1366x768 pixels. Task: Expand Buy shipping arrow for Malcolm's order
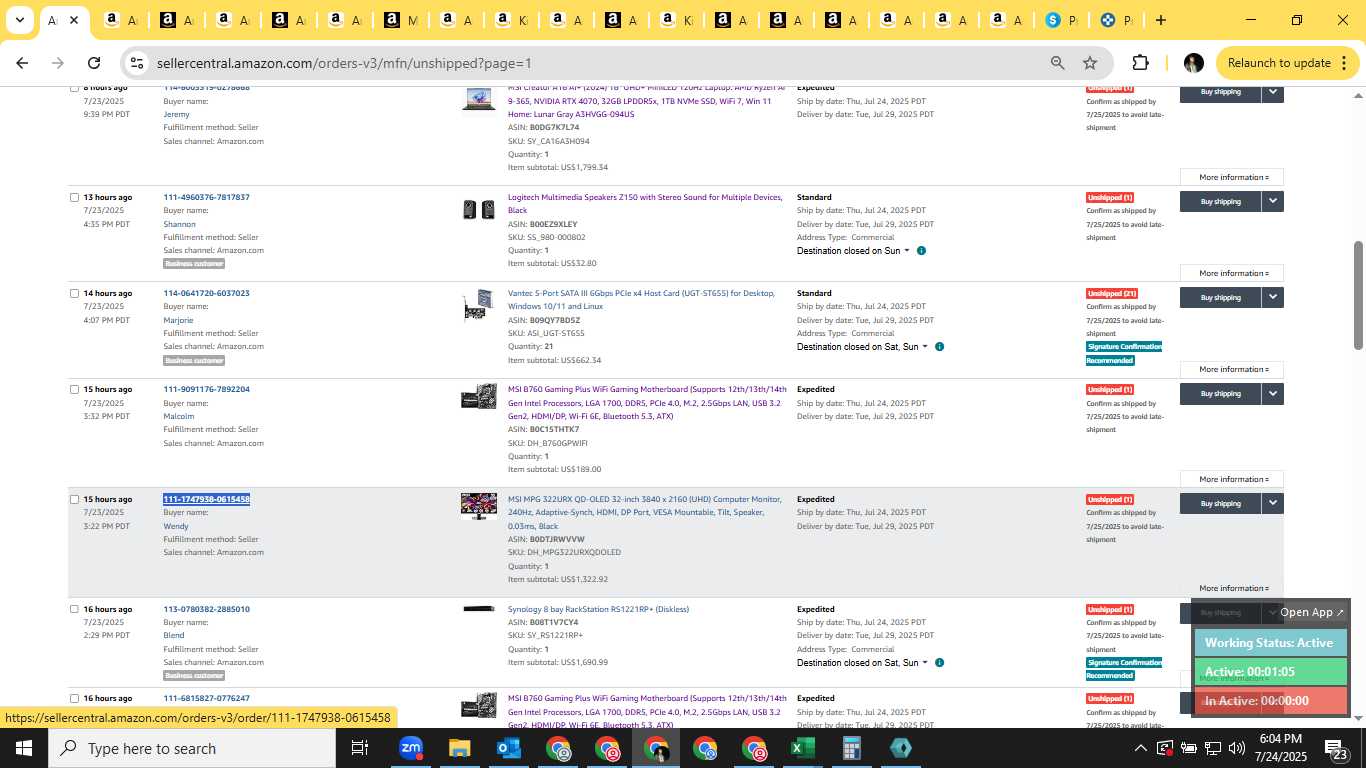tap(1272, 393)
